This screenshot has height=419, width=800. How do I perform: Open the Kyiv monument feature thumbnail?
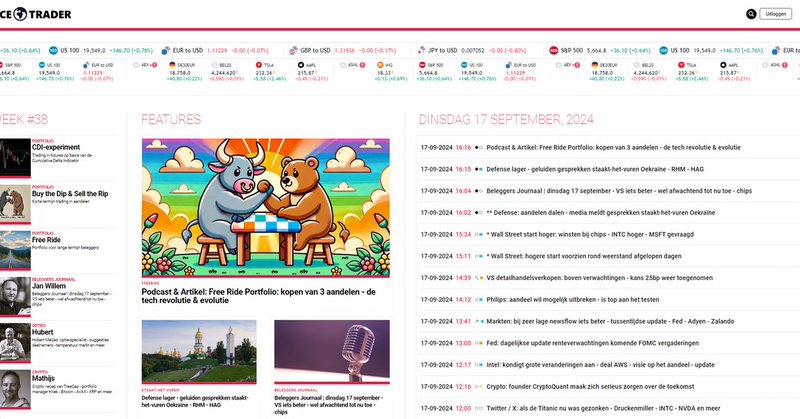click(x=199, y=351)
